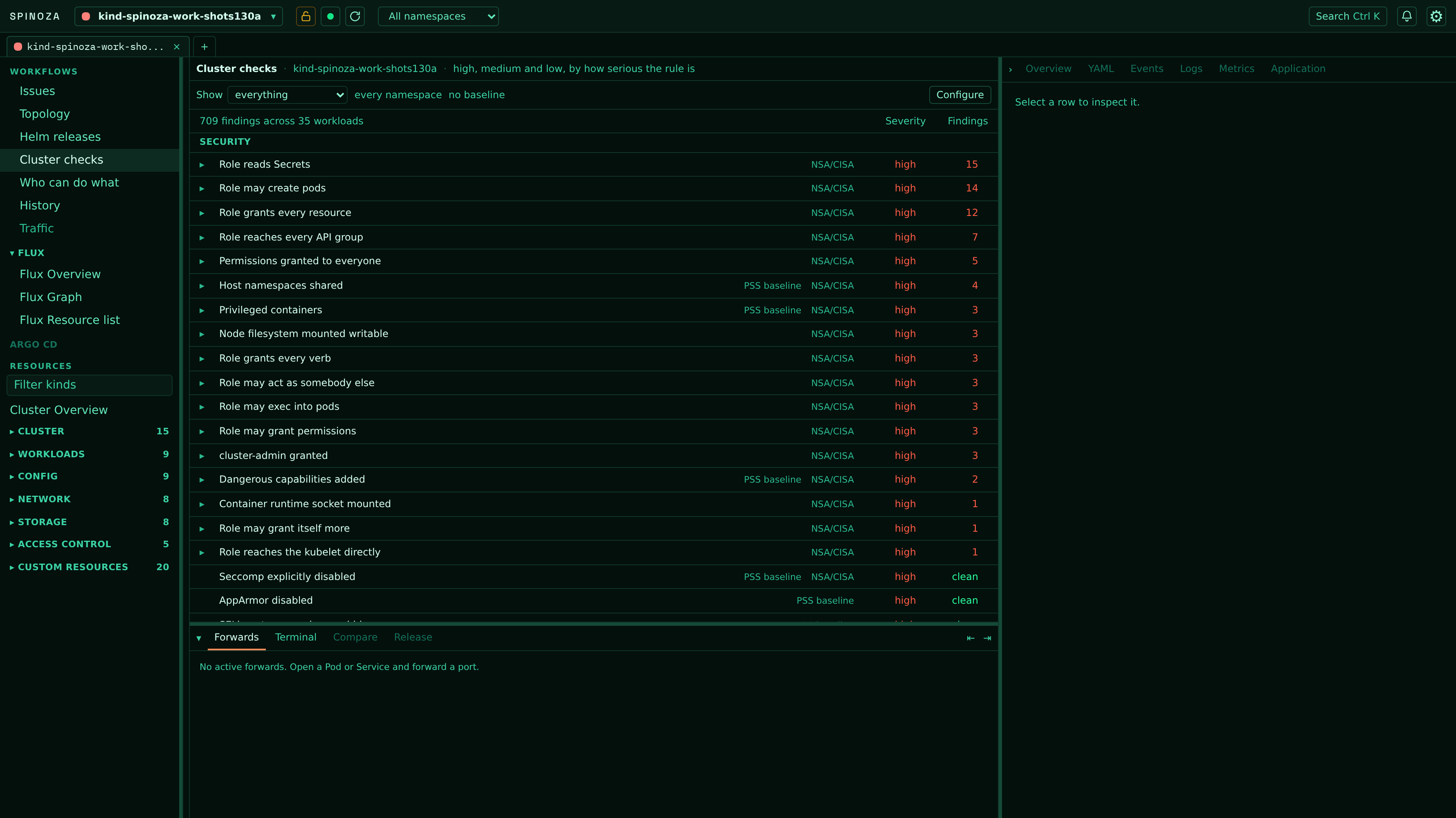Select the Role reaches the kubelet directly row
The image size is (1456, 818).
[x=593, y=552]
